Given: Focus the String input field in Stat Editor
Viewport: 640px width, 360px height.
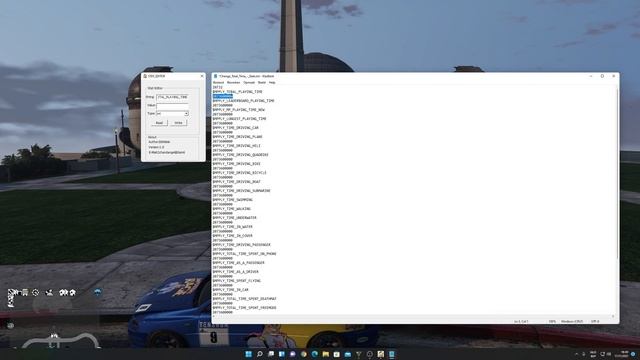Looking at the screenshot, I should [x=173, y=97].
